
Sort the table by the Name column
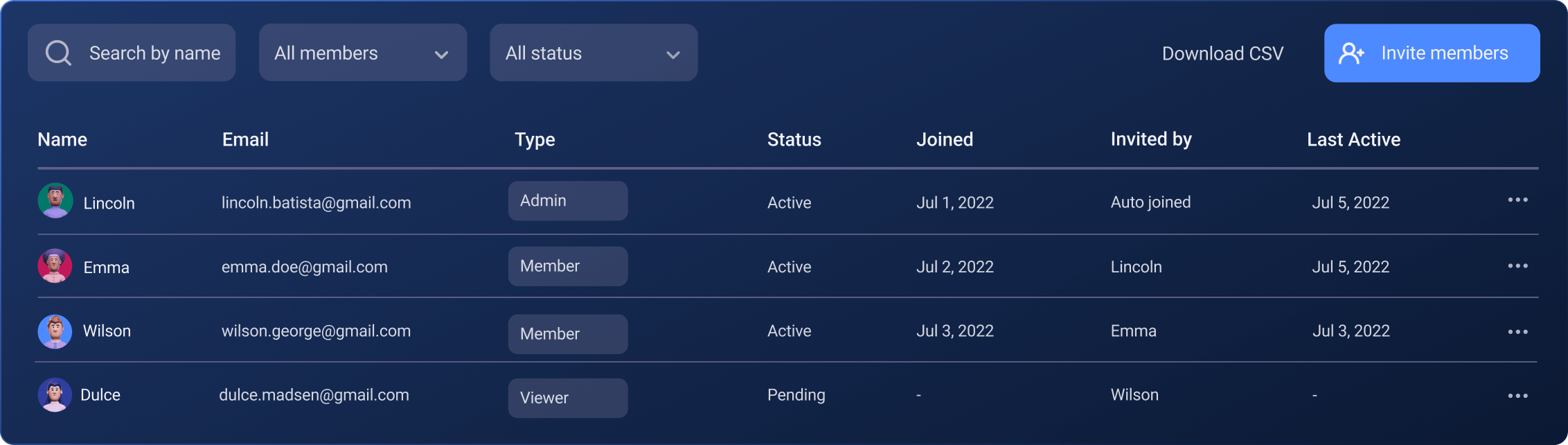(x=62, y=139)
